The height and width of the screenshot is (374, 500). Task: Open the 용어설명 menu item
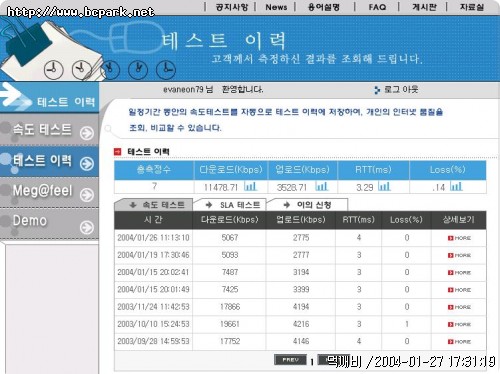[x=324, y=7]
